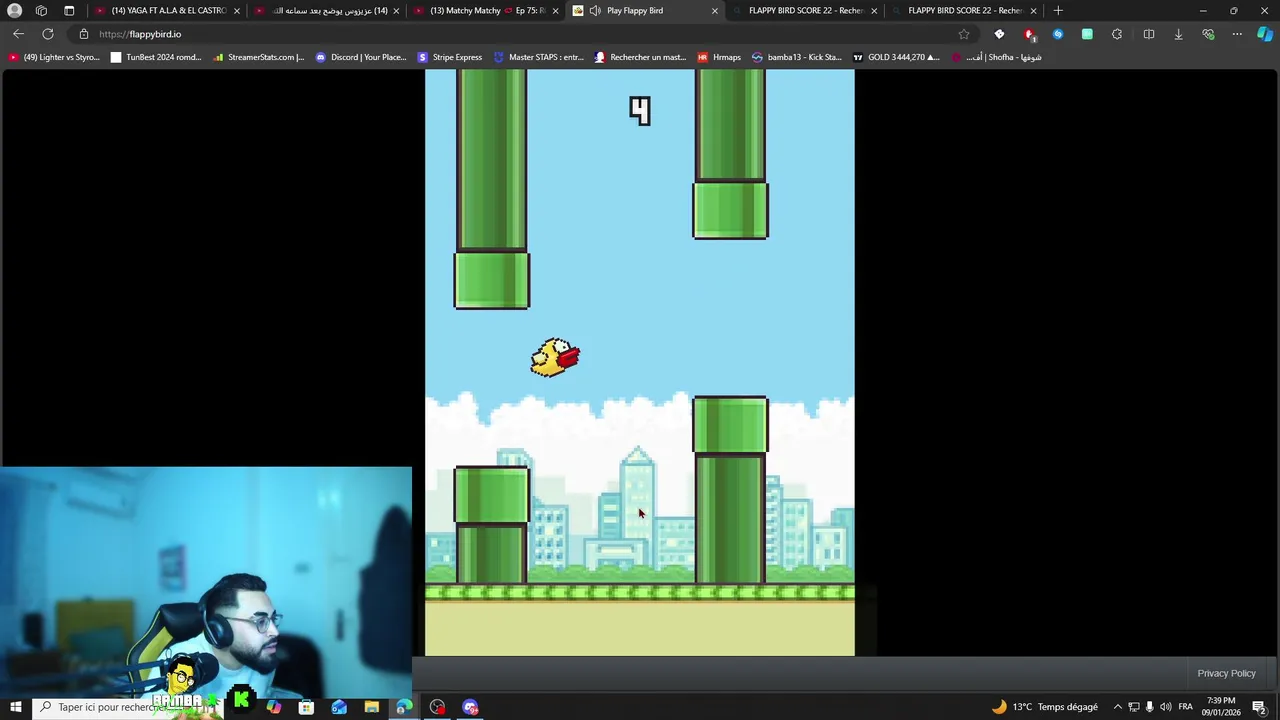Open OBS Studio taskbar icon
1280x720 pixels.
[x=437, y=707]
